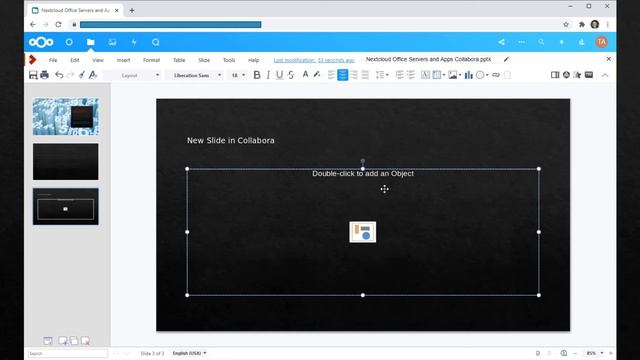Toggle italic formatting
Image resolution: width=640 pixels, height=360 pixels.
(x=268, y=75)
